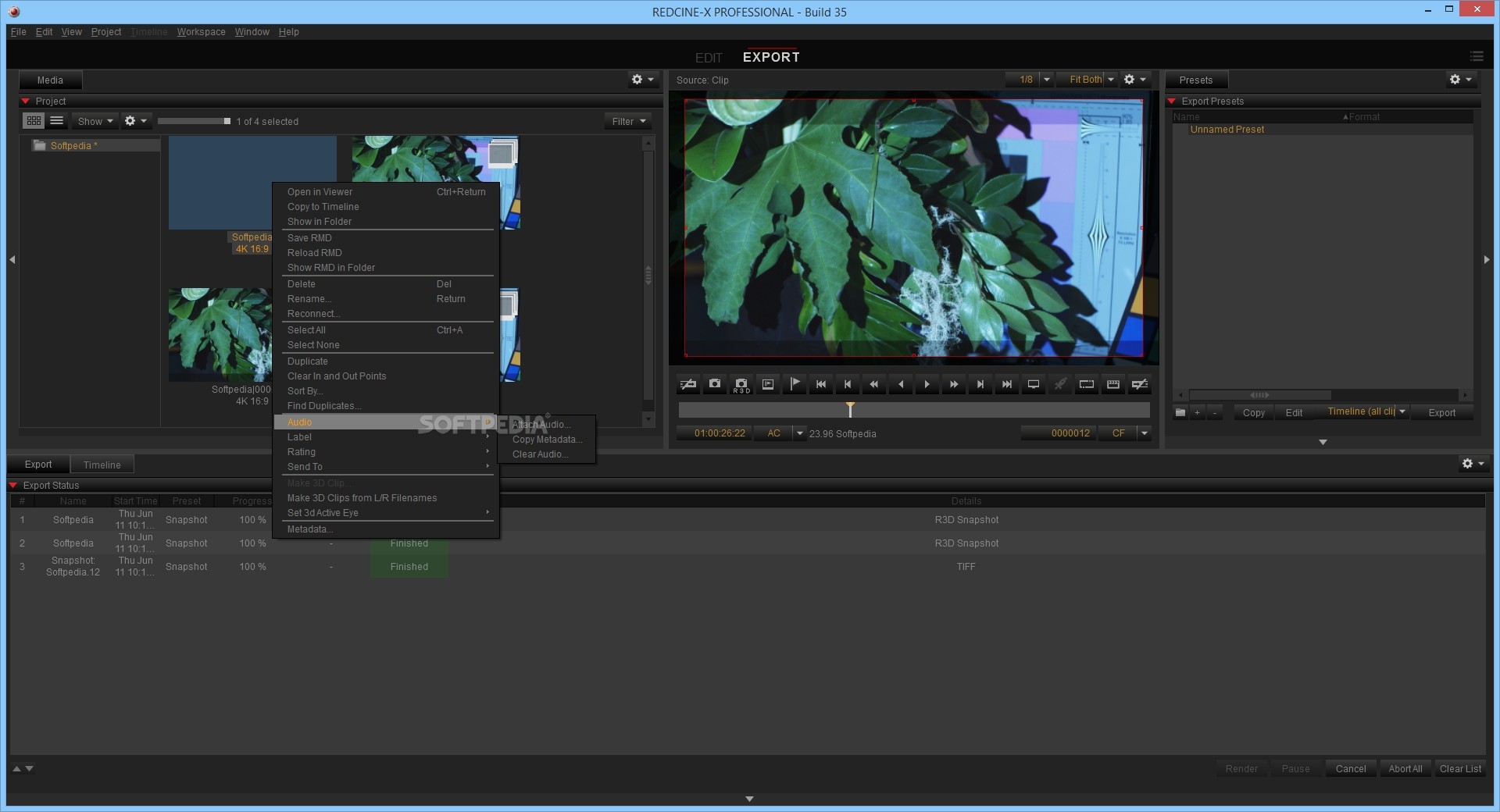
Task: Click the loop playback icon in the viewer toolbar
Action: tap(1086, 384)
